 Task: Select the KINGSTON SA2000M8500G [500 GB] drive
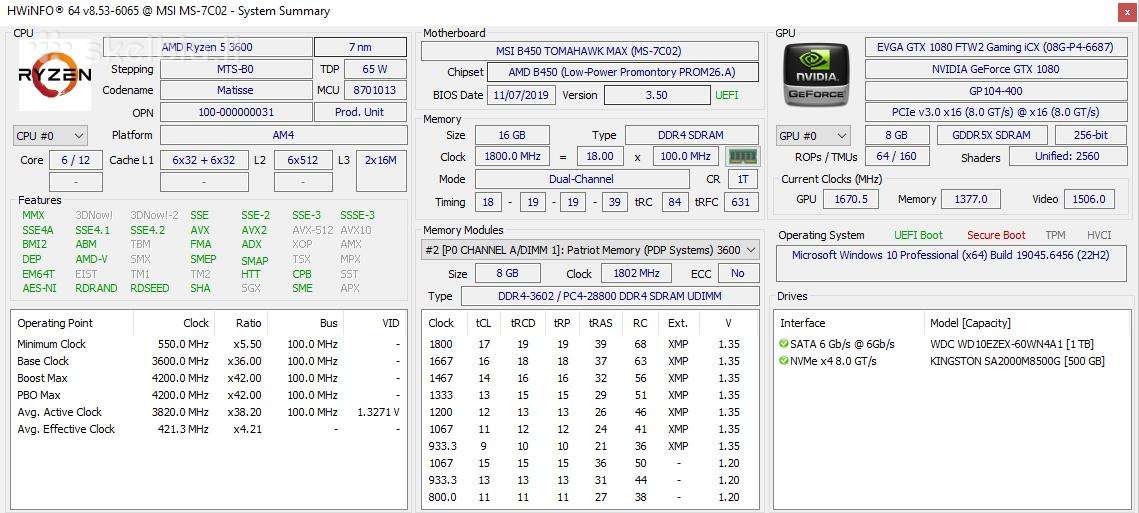tap(1018, 361)
